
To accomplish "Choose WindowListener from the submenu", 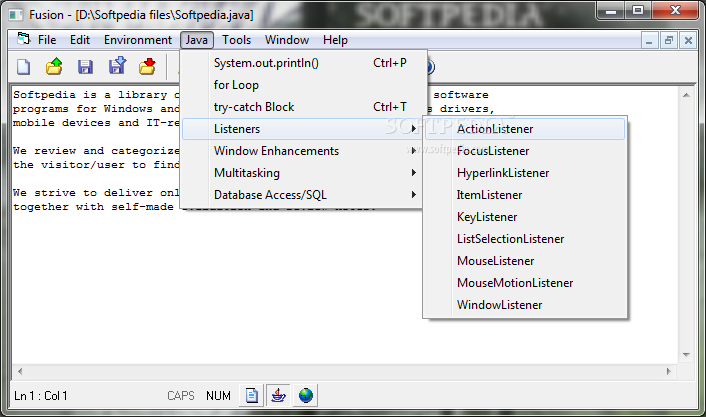I will coord(525,305).
